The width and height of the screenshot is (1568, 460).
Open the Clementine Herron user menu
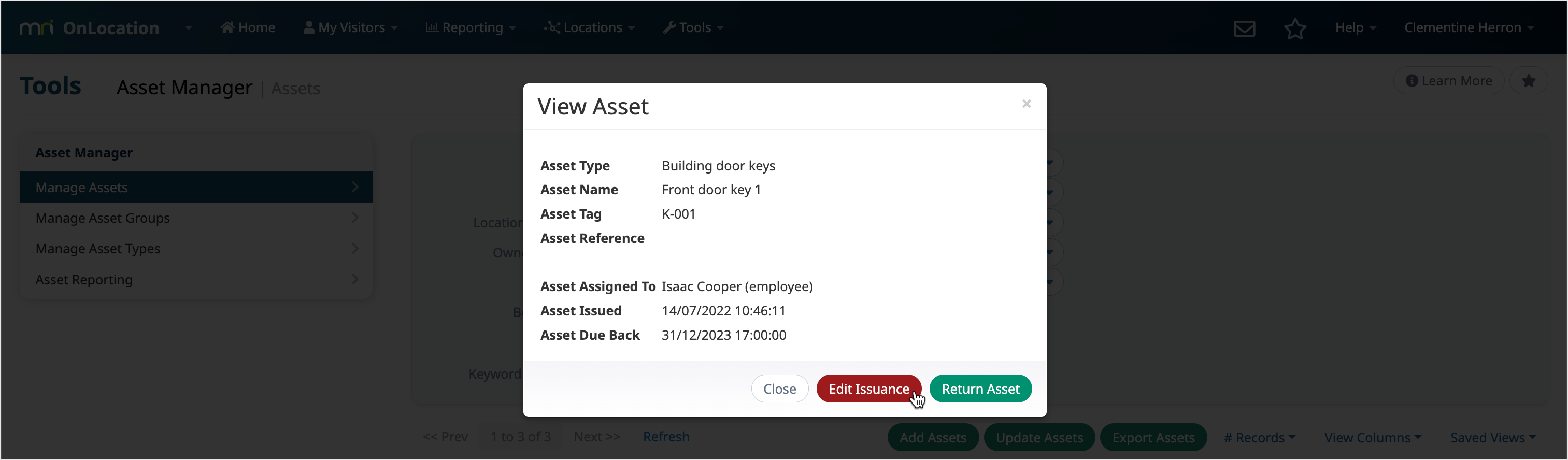pyautogui.click(x=1469, y=28)
